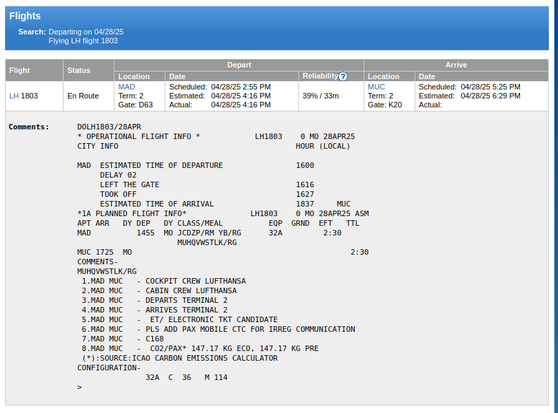Open the MAD departure airport link
This screenshot has width=558, height=413.
pyautogui.click(x=126, y=87)
